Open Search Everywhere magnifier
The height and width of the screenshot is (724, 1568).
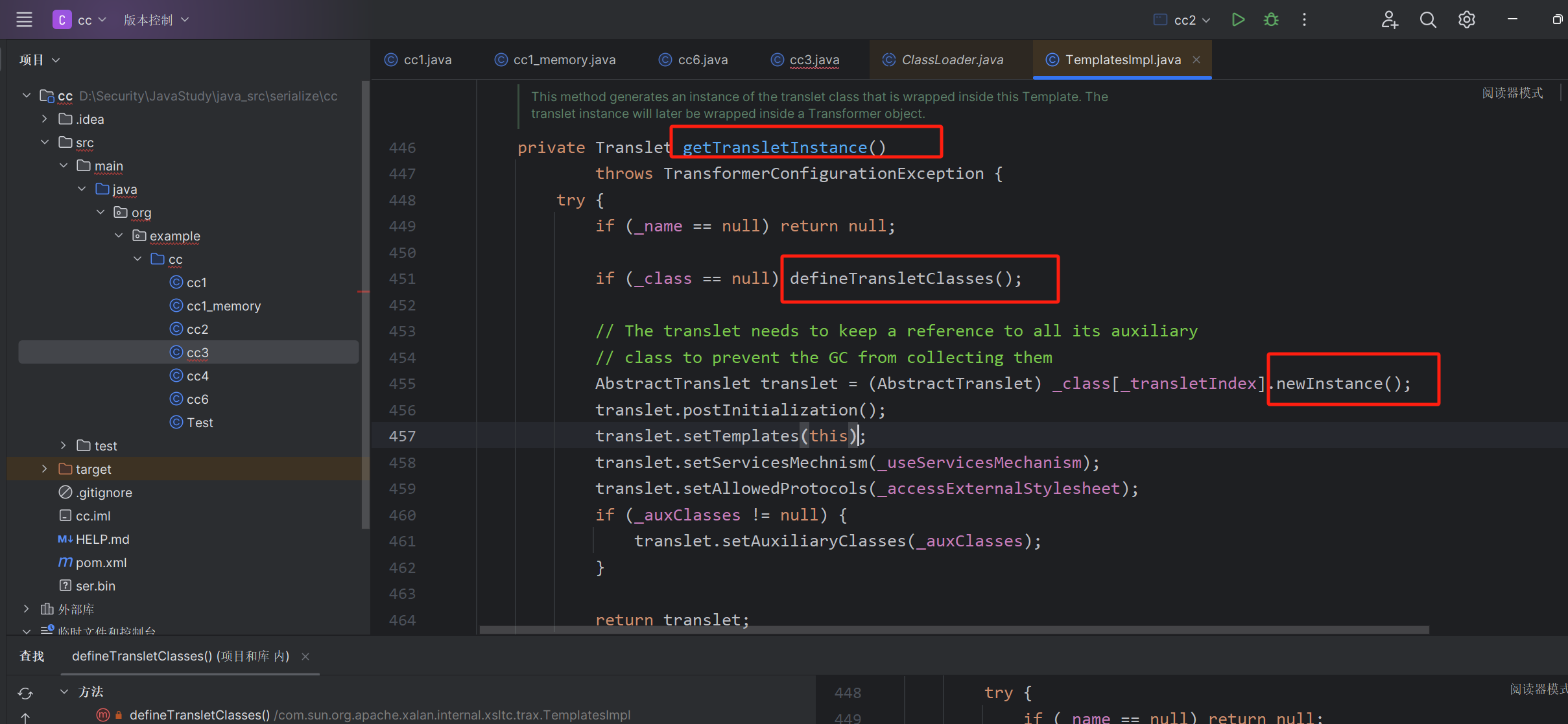coord(1427,19)
